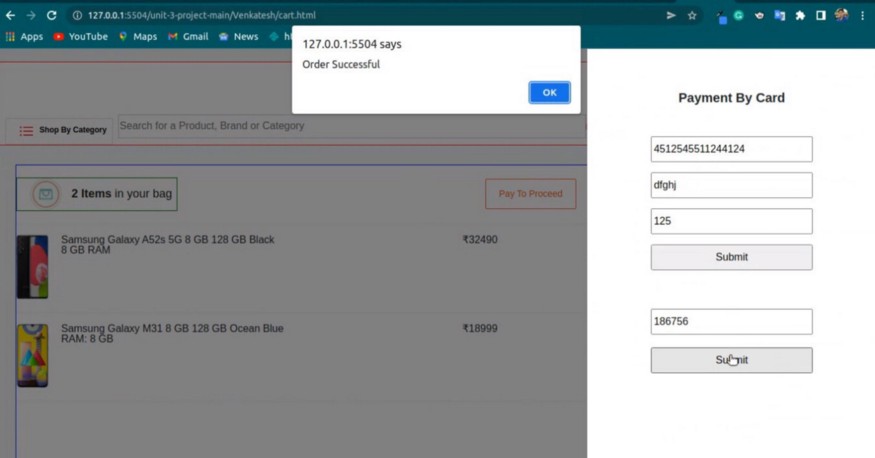
Task: Click the Shop By Category list icon
Action: [26, 131]
